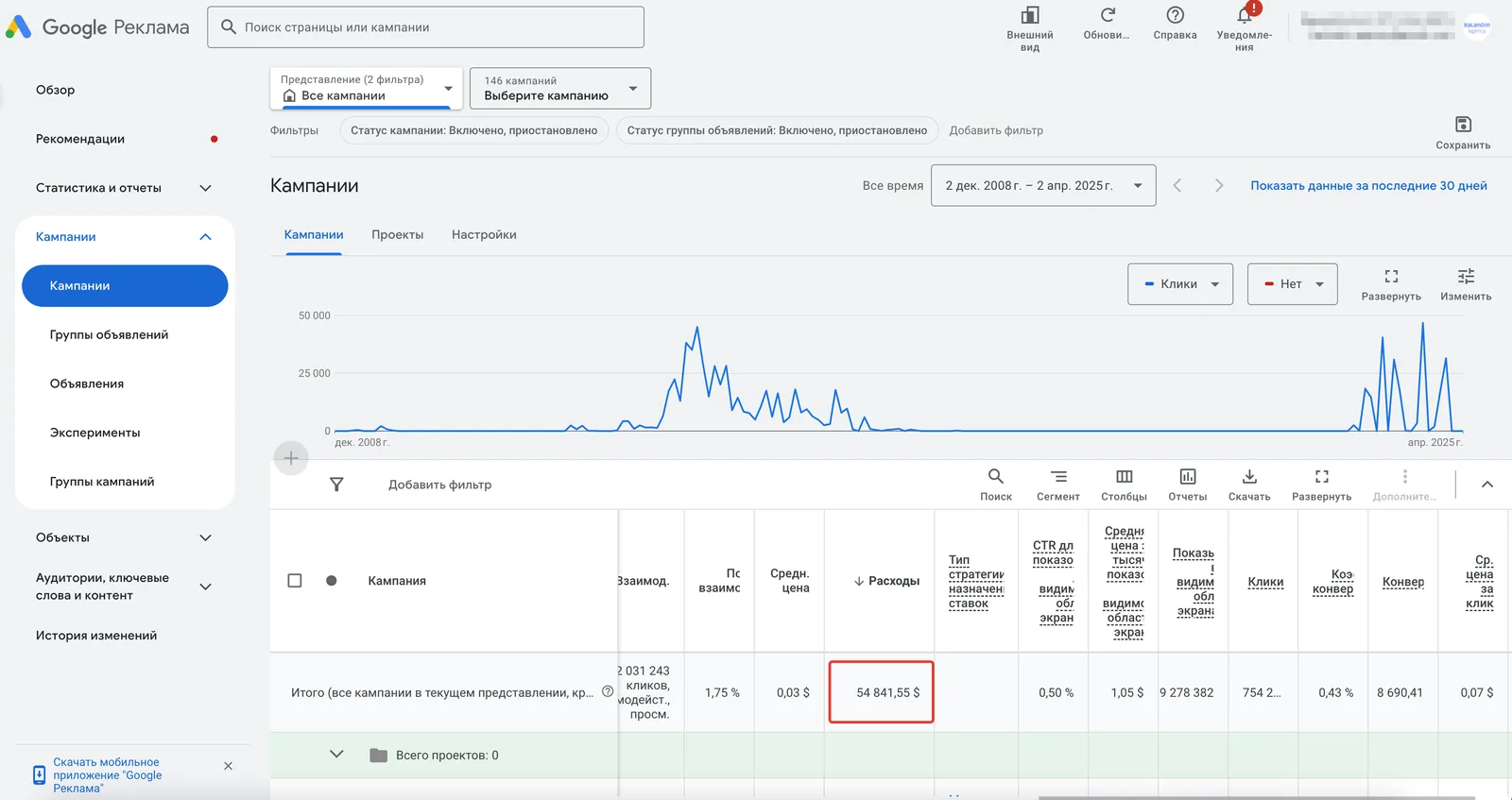The image size is (1512, 800).
Task: Go to previous date range arrow
Action: tap(1177, 186)
